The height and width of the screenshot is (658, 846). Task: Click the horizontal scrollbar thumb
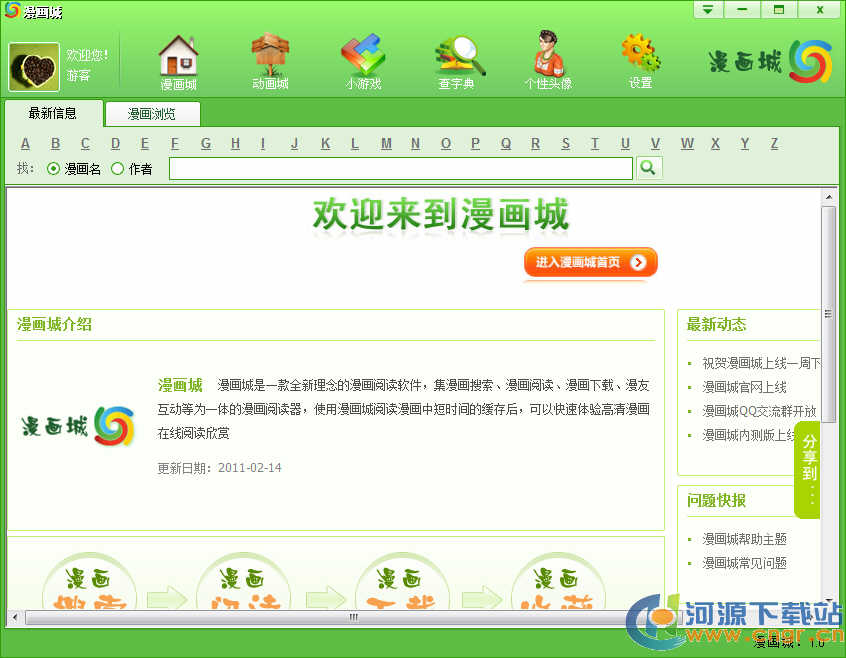click(353, 616)
